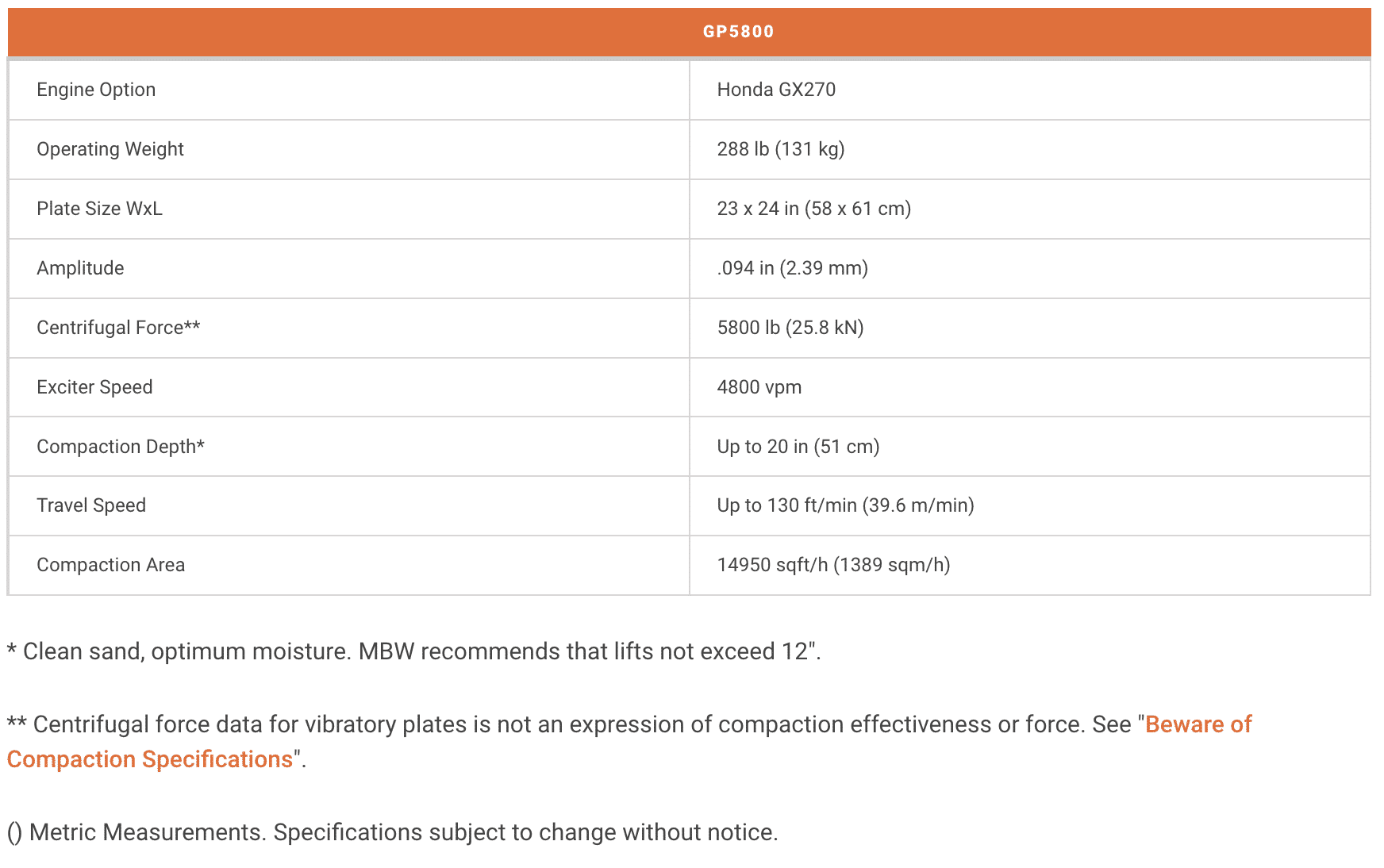This screenshot has width=1384, height=868.
Task: Click the Compaction Depth* label
Action: coord(121,447)
